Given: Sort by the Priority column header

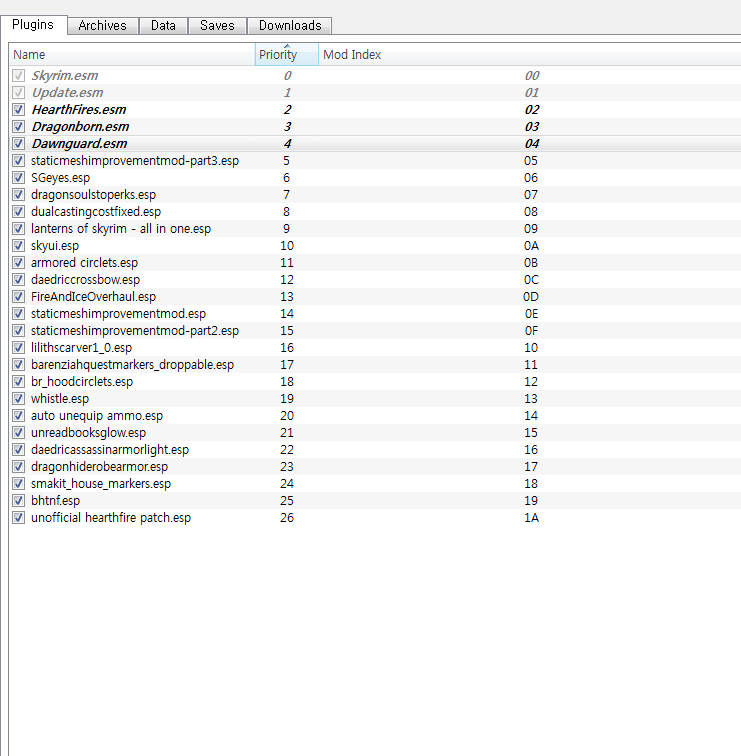Looking at the screenshot, I should tap(286, 54).
